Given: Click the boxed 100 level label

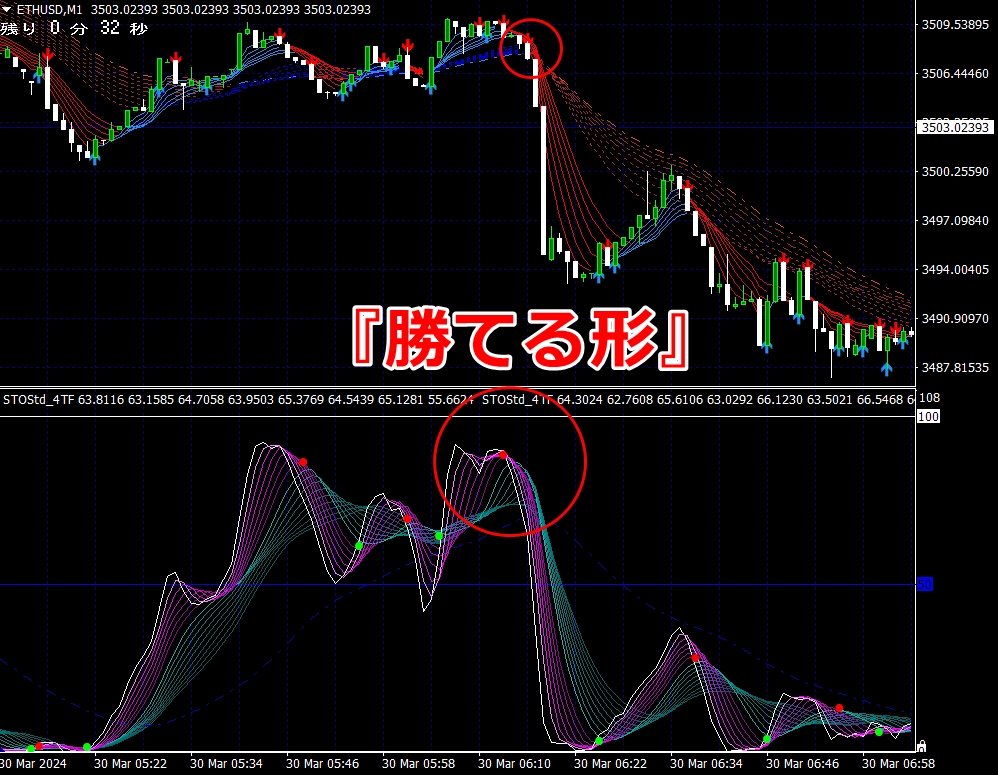Looking at the screenshot, I should [x=928, y=417].
